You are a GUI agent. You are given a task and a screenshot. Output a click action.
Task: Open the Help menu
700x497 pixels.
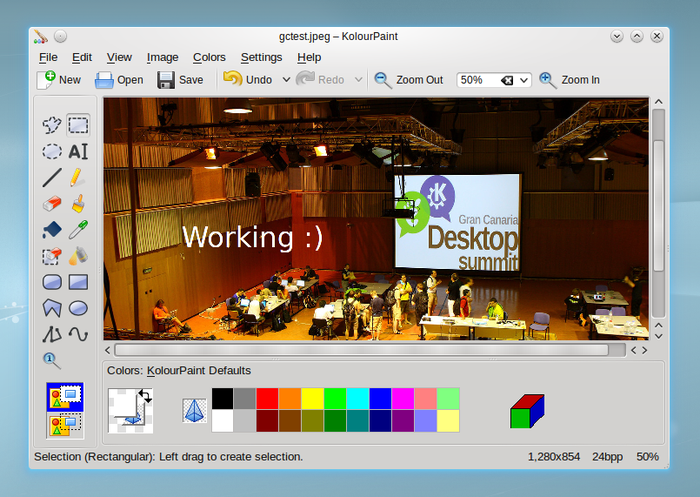(x=309, y=57)
